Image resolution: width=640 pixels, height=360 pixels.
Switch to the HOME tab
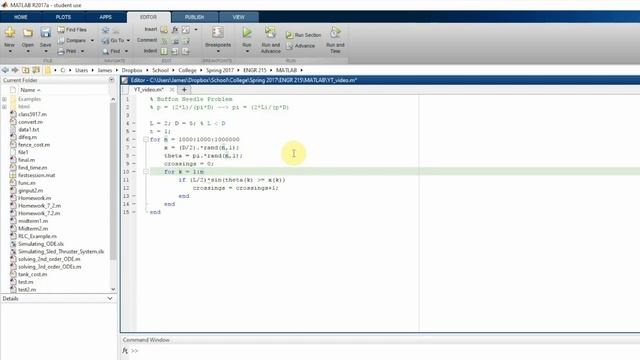(x=20, y=17)
